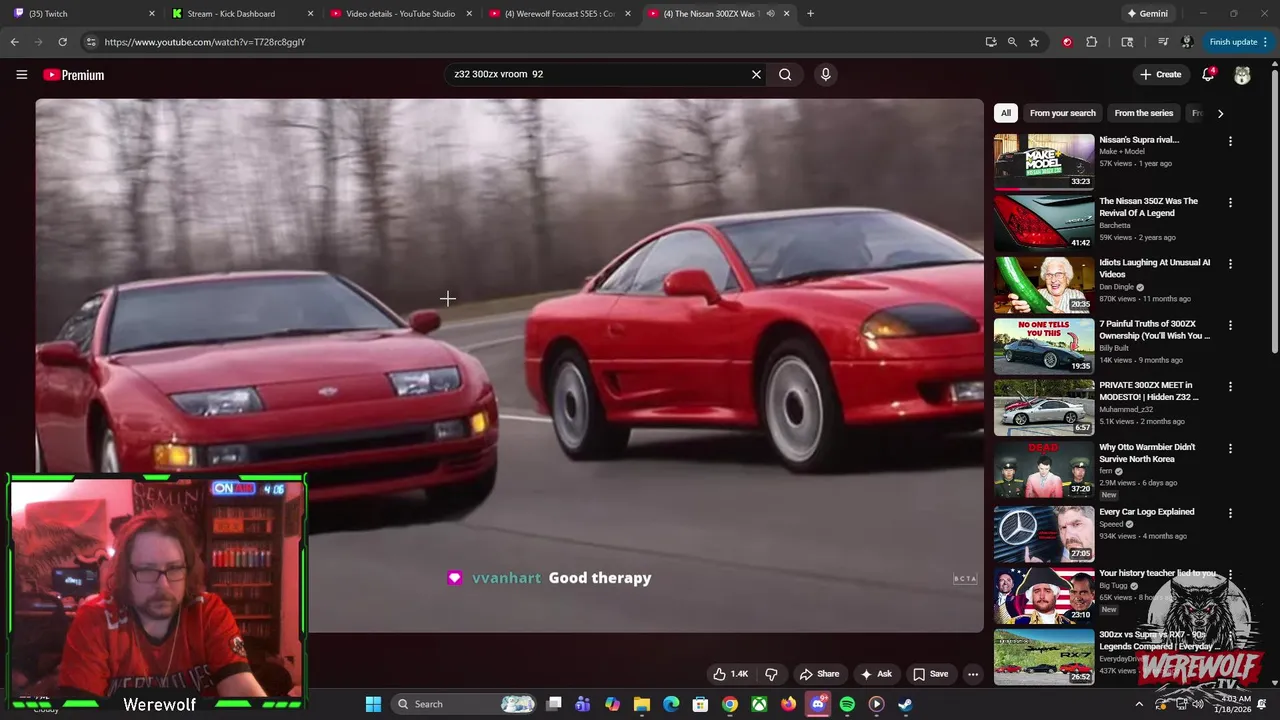Screen dimensions: 1280x720
Task: Reload the page
Action: tap(62, 42)
